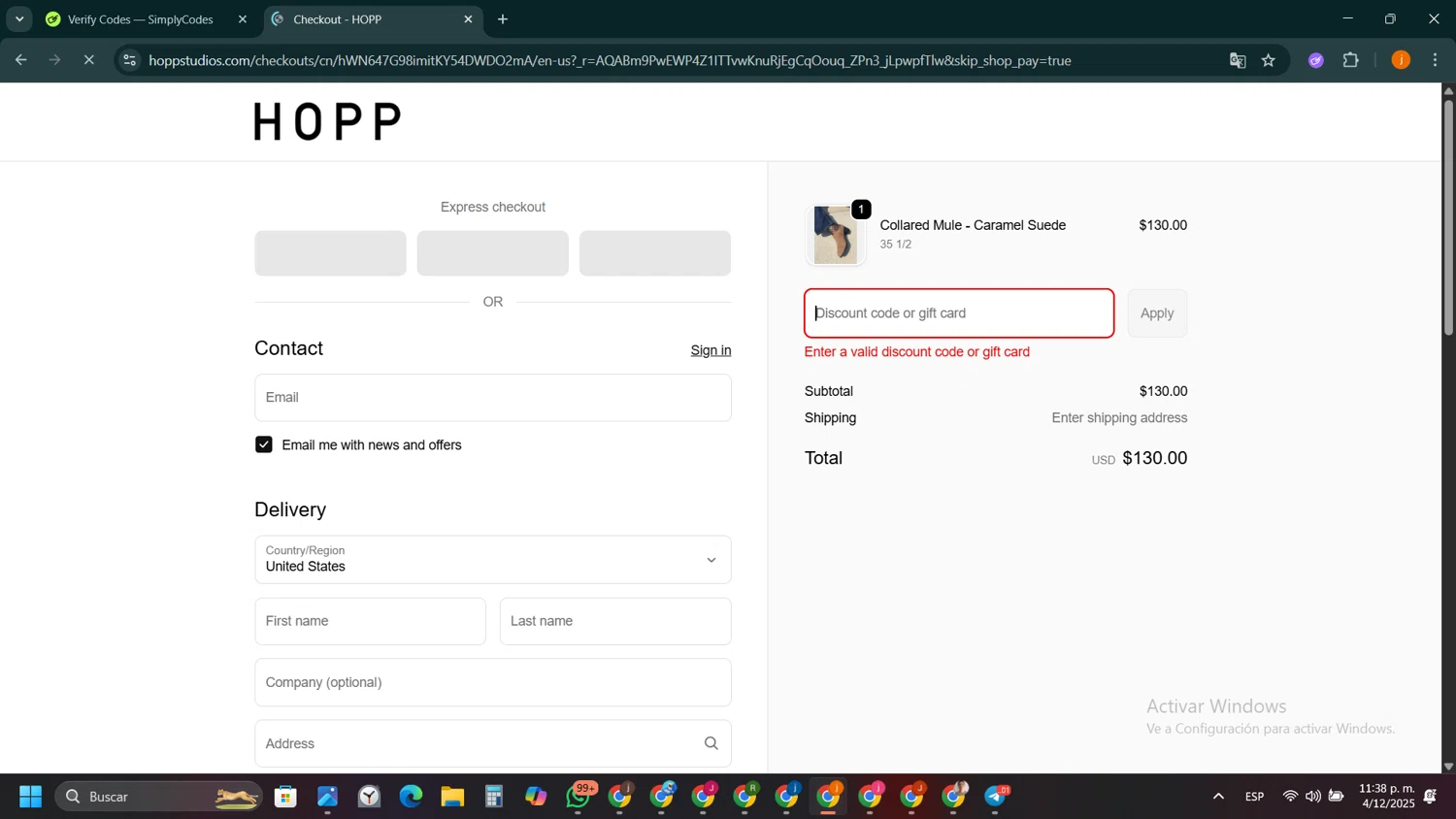
Task: Click the ESP language indicator
Action: [1254, 797]
